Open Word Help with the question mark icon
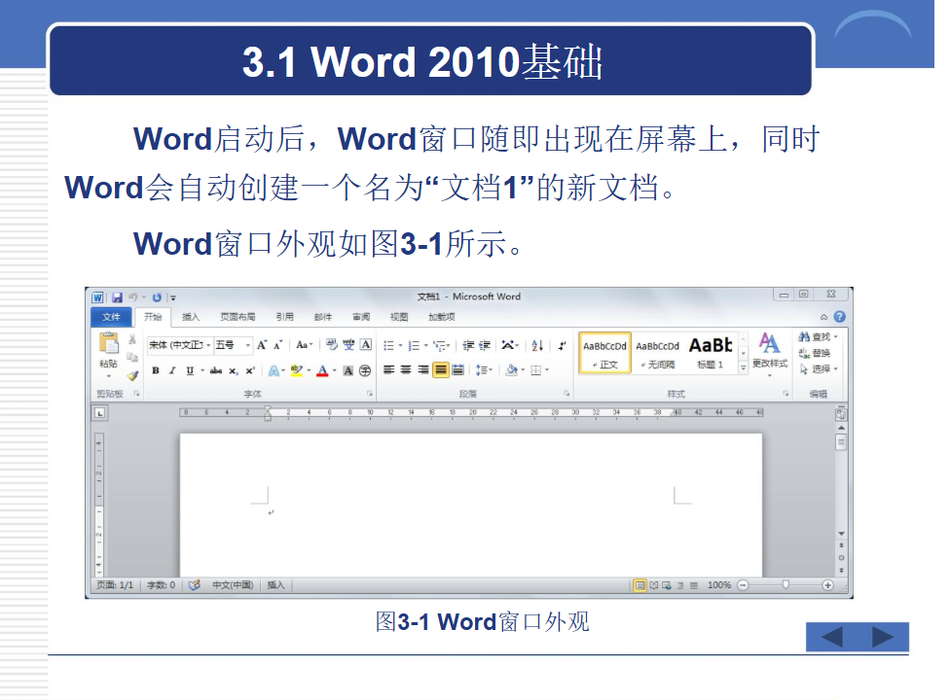The height and width of the screenshot is (700, 950). pos(839,317)
